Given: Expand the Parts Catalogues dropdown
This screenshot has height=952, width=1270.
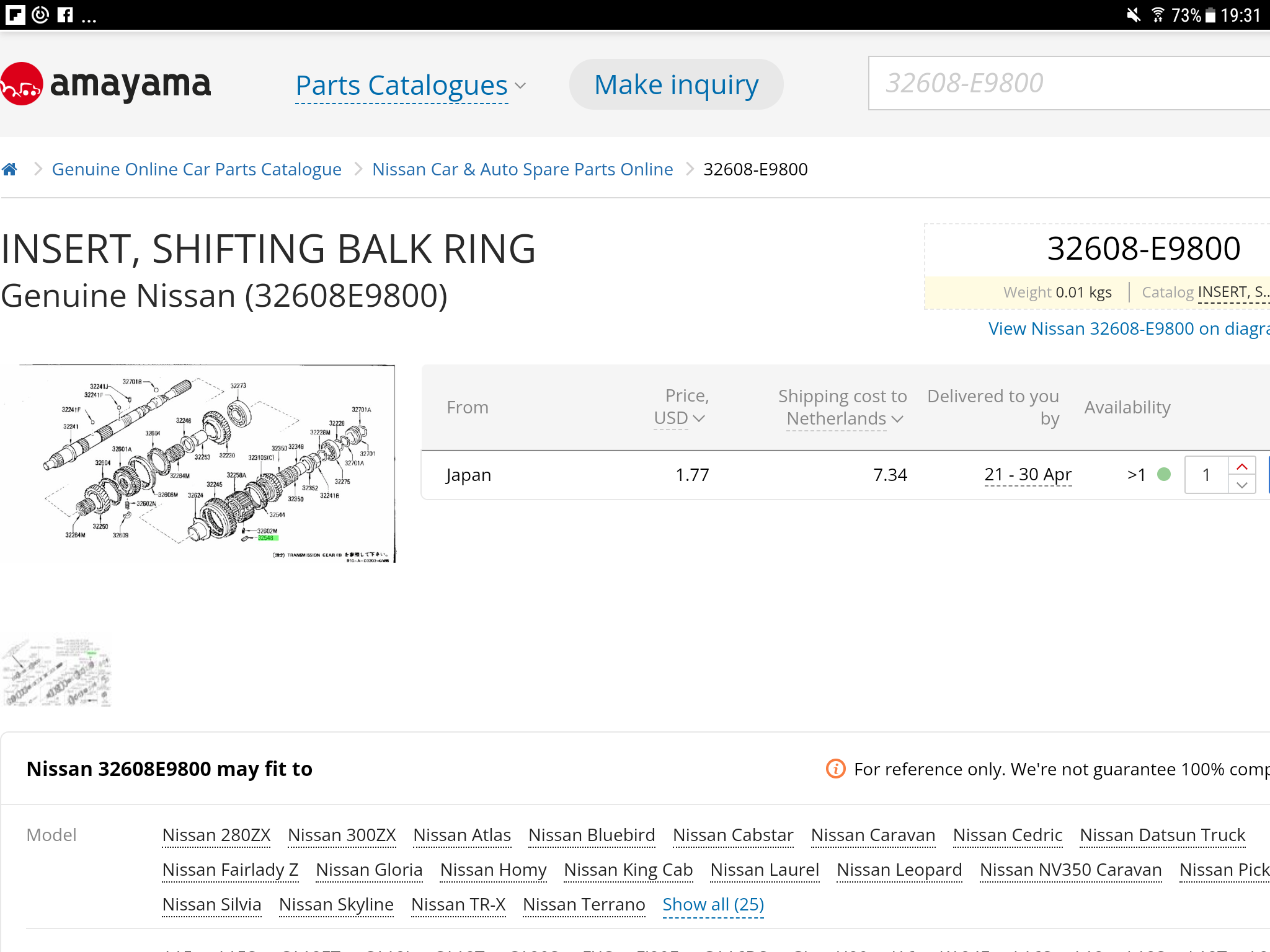Looking at the screenshot, I should (411, 86).
